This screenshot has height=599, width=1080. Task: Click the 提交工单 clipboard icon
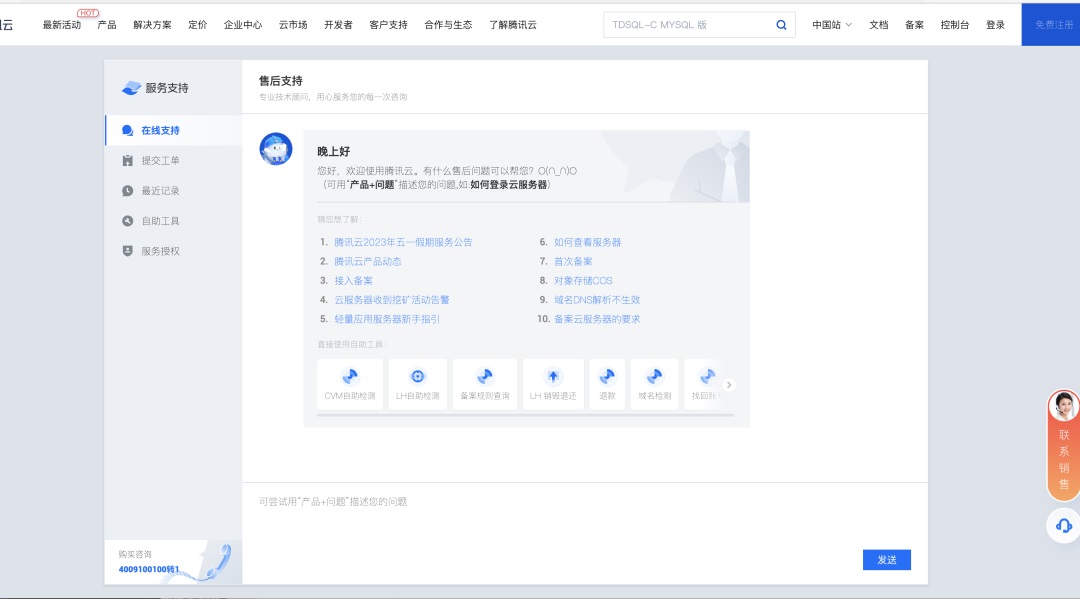coord(127,160)
